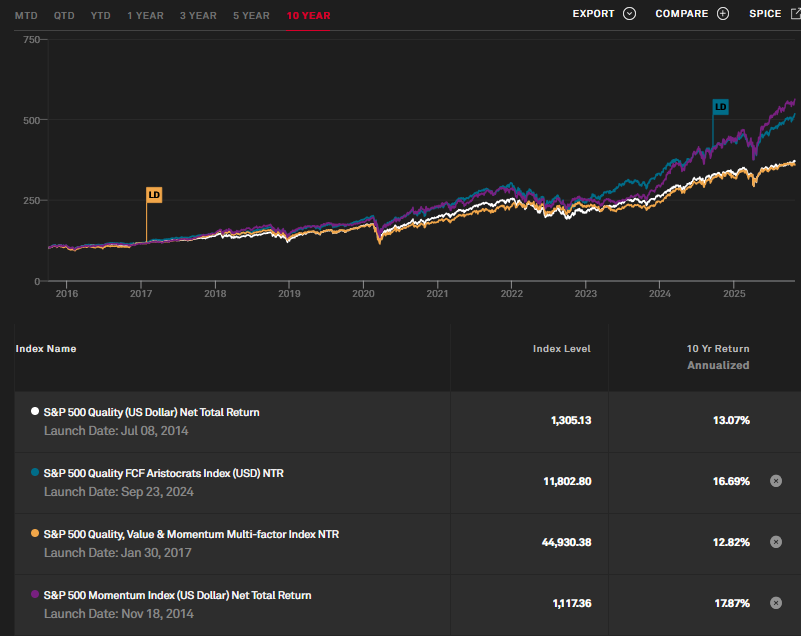Click the Index Level column header

point(561,349)
